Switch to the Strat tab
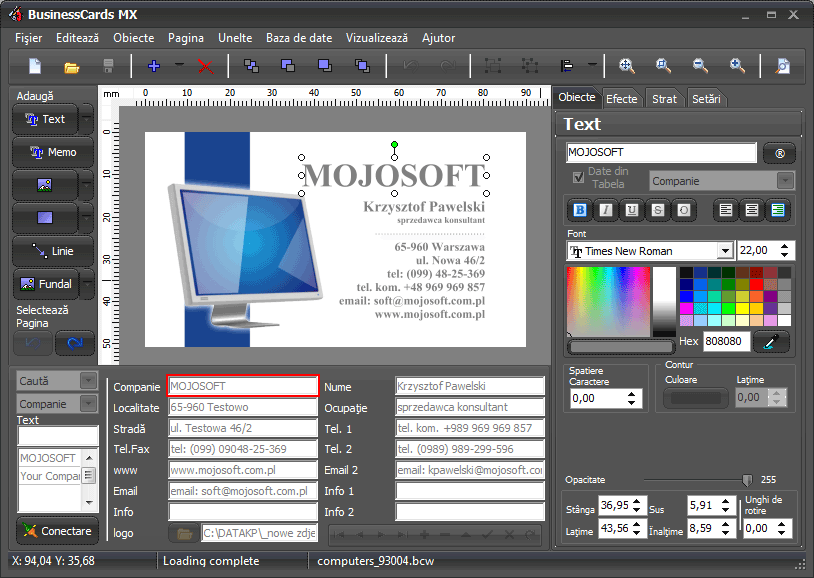Image resolution: width=814 pixels, height=578 pixels. pyautogui.click(x=664, y=99)
